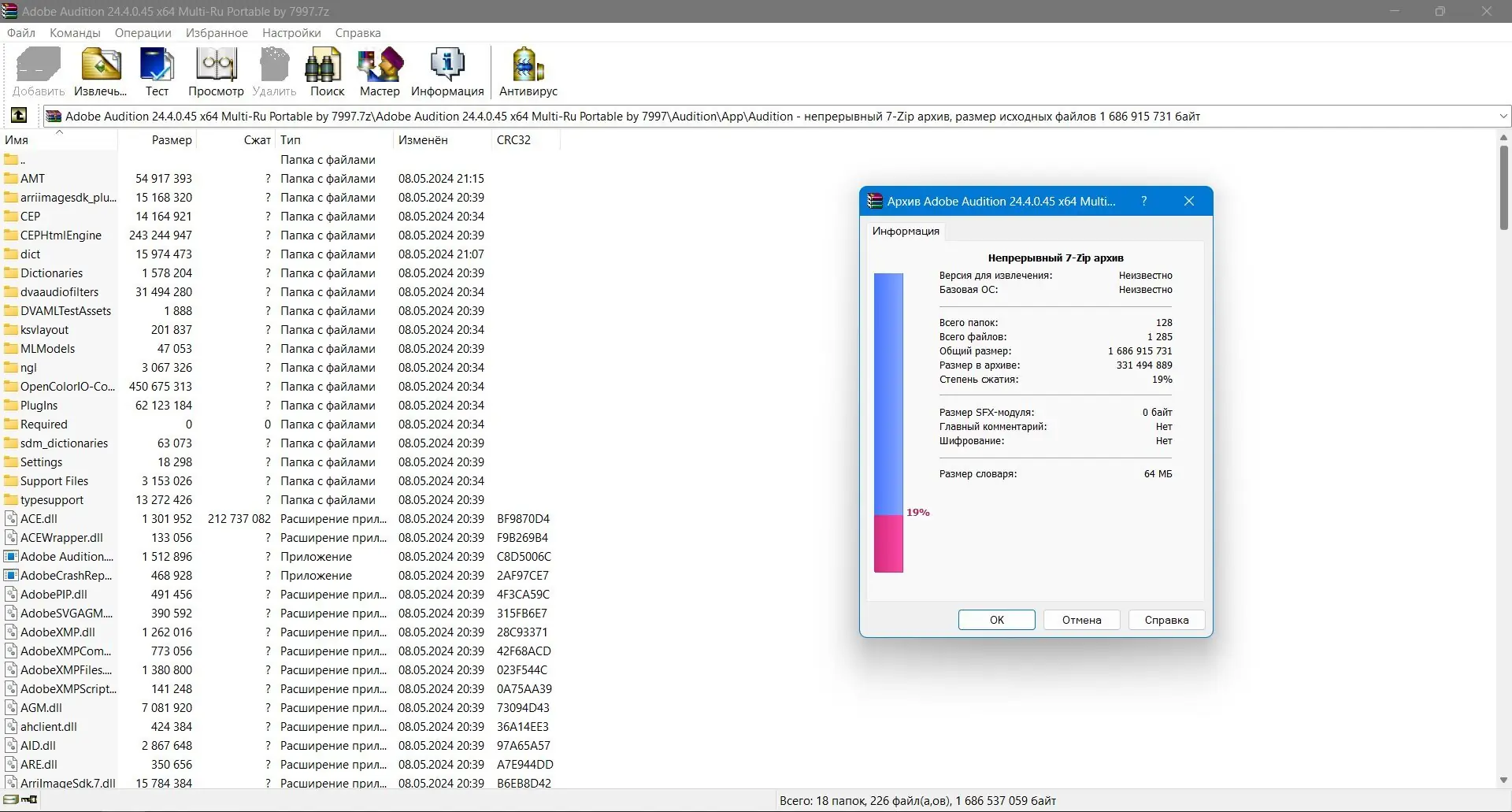Select the PlugIns folder icon
Viewport: 1512px width, 812px height.
pyautogui.click(x=11, y=405)
